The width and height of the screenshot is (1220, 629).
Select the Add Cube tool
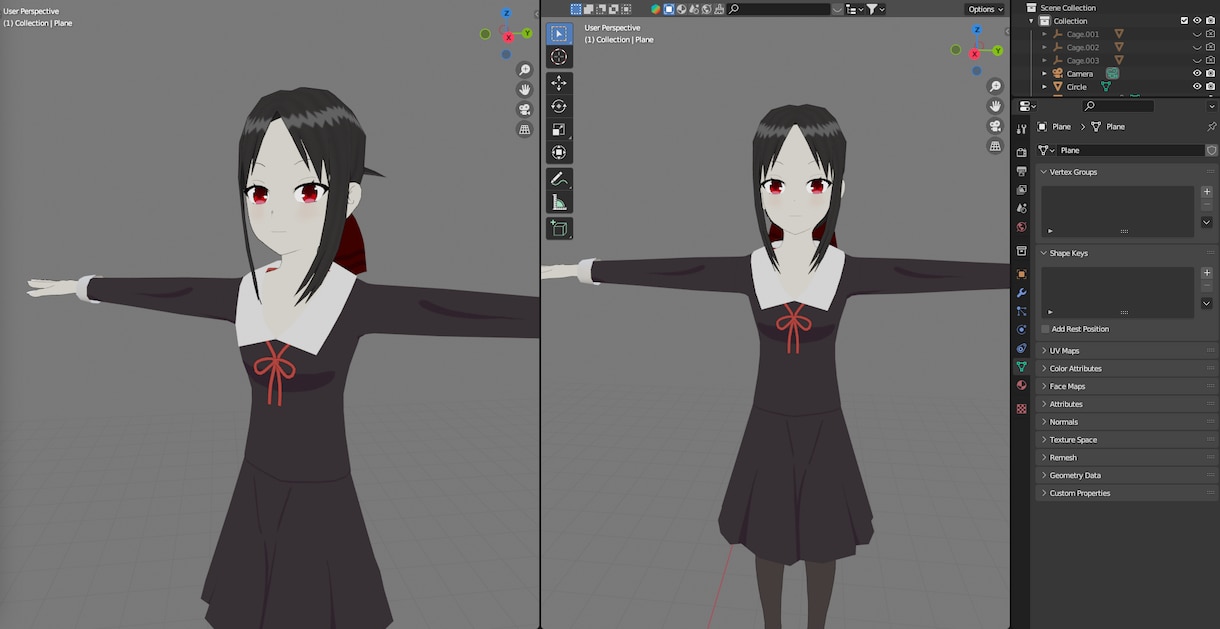tap(559, 229)
